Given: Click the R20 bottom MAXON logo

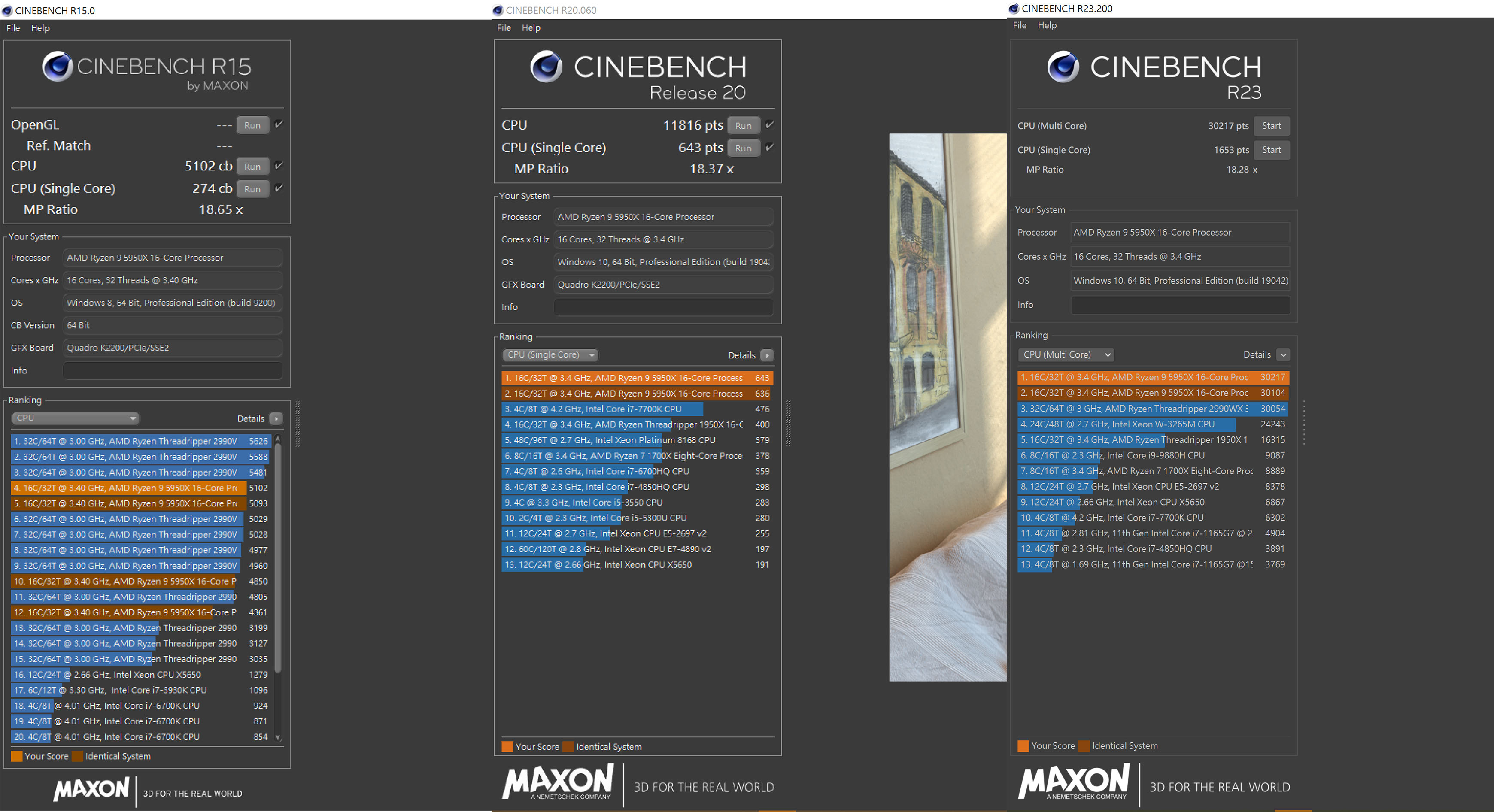Looking at the screenshot, I should [x=557, y=782].
